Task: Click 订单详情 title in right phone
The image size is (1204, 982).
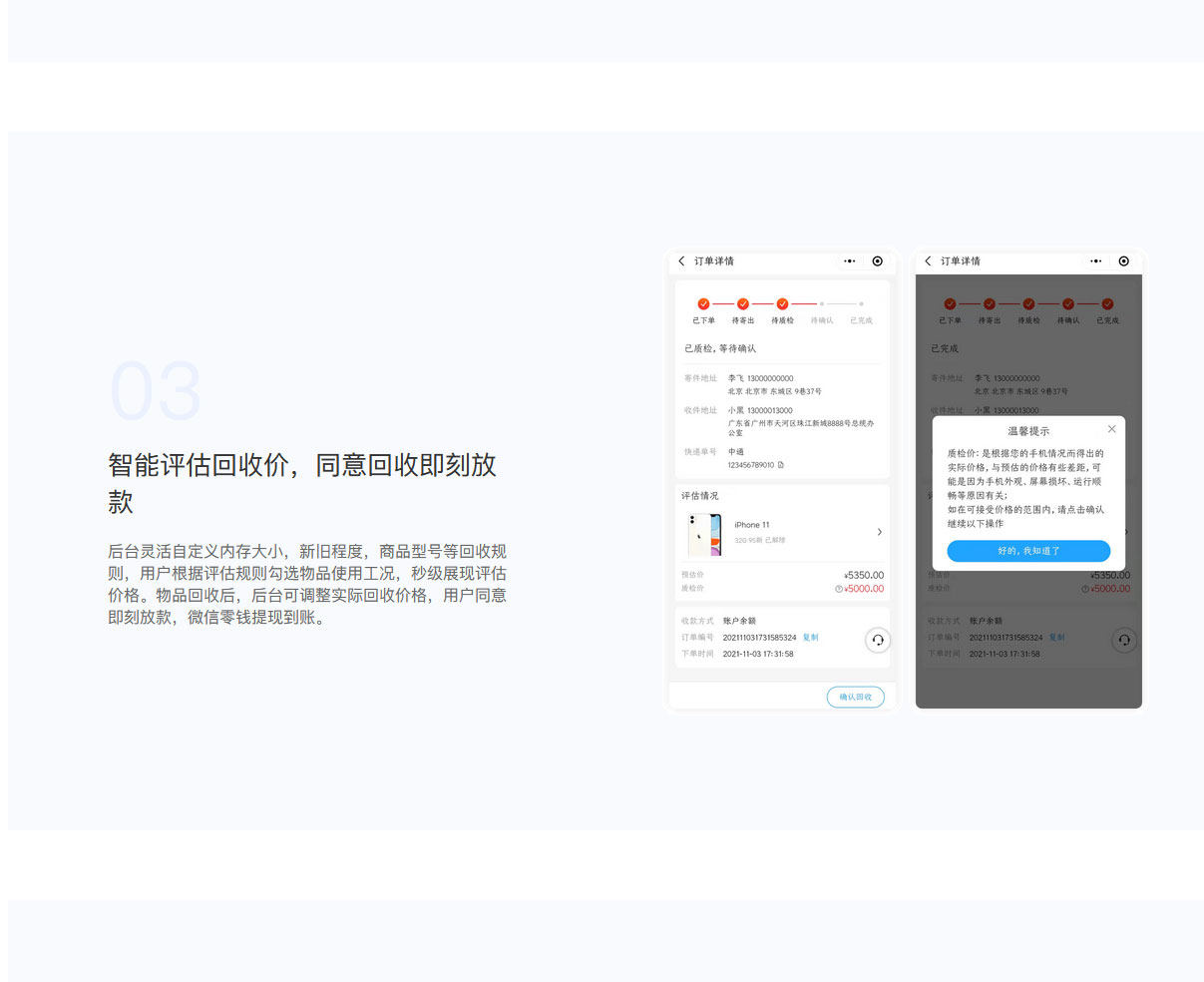Action: point(961,261)
